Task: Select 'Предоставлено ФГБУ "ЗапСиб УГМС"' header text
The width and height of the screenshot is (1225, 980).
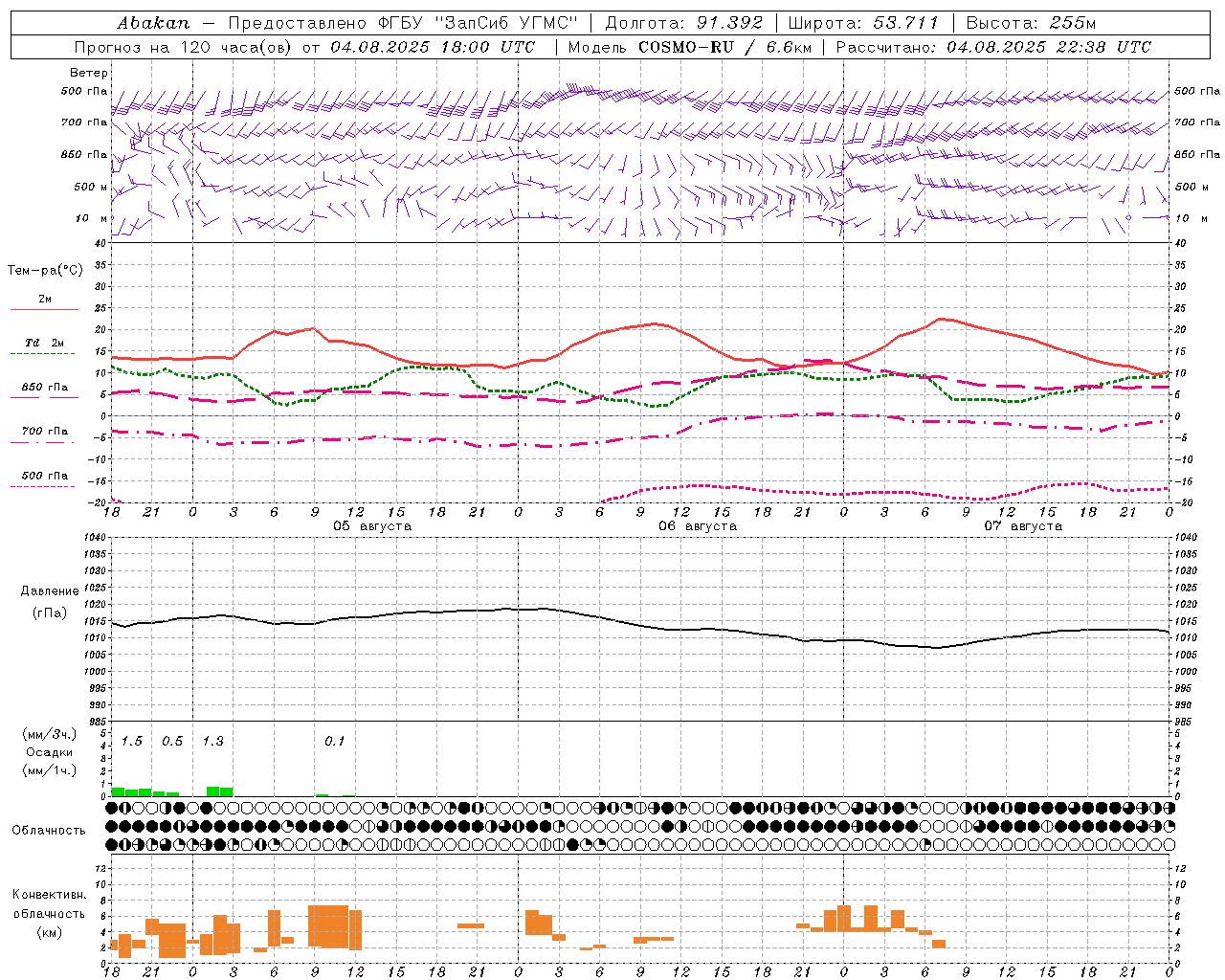Action: pos(403,23)
